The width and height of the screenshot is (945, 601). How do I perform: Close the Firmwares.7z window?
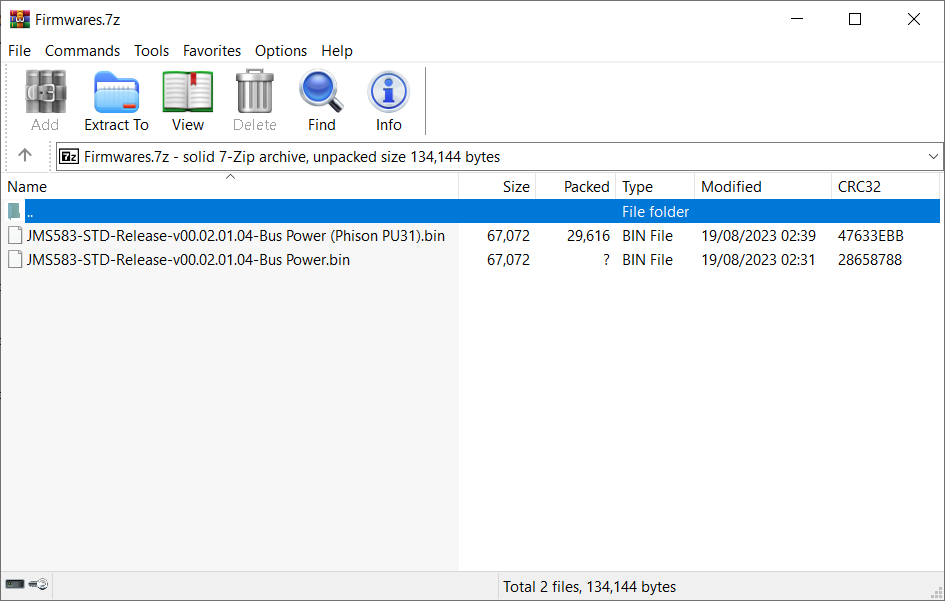click(x=914, y=19)
